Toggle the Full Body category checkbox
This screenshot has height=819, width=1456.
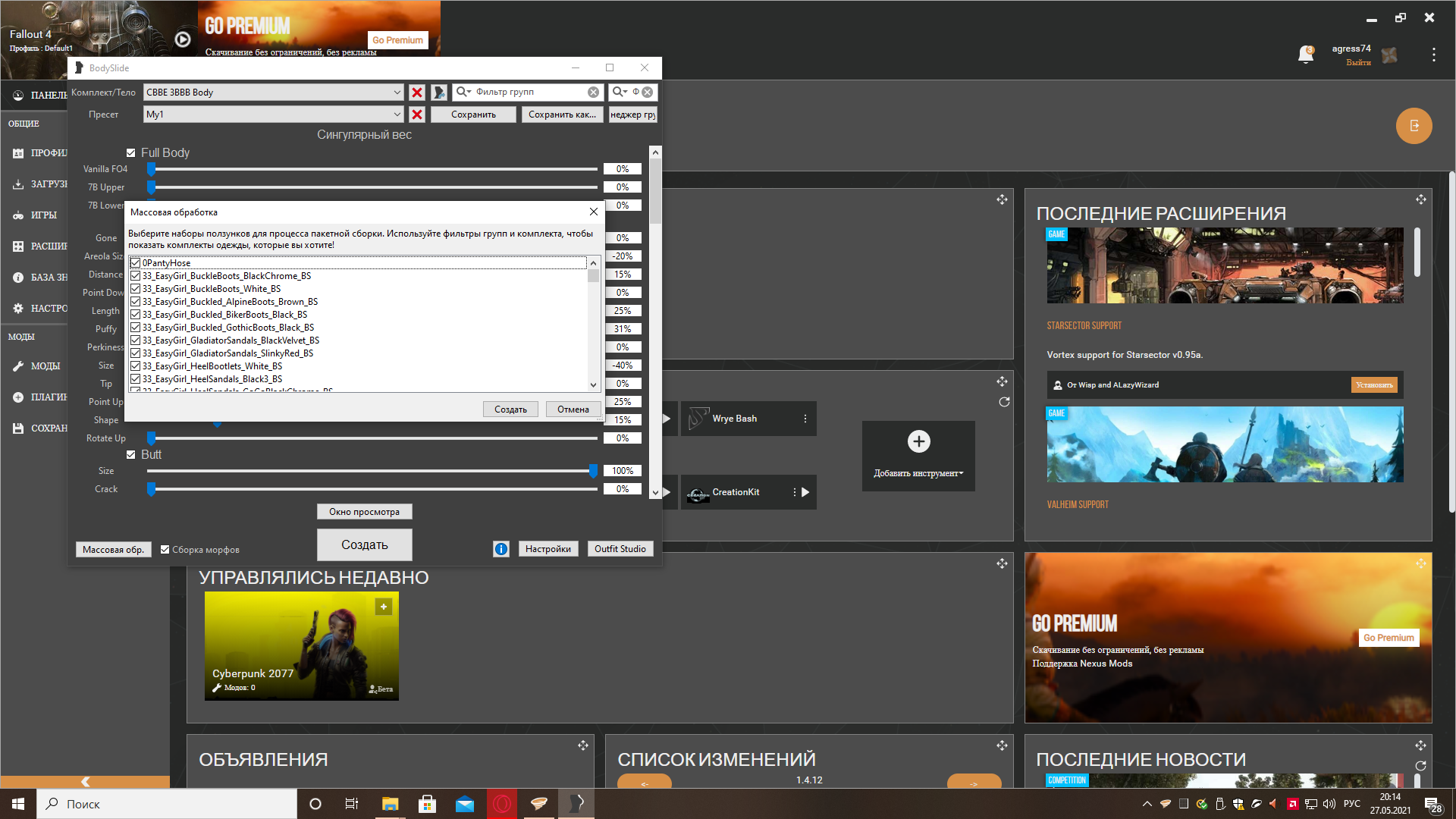(131, 152)
